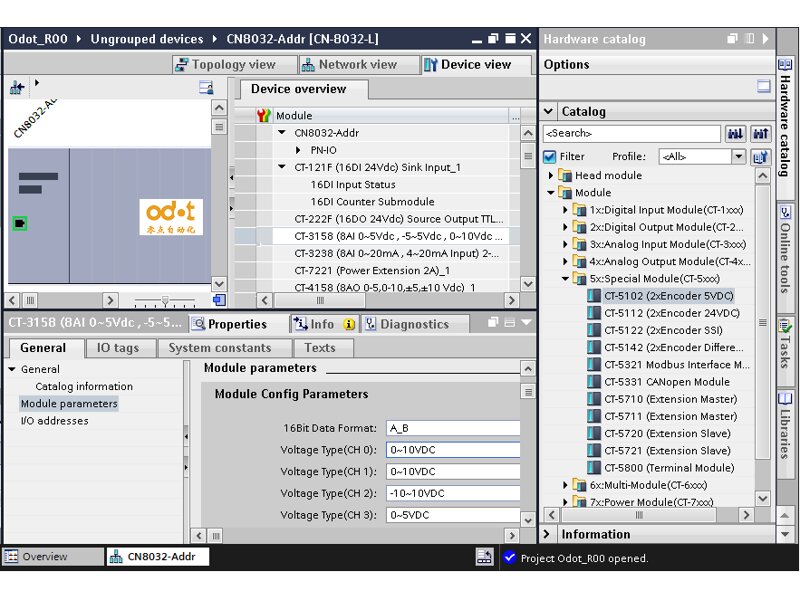The width and height of the screenshot is (800, 600).
Task: Open the Profile dropdown in the catalog
Action: point(738,157)
